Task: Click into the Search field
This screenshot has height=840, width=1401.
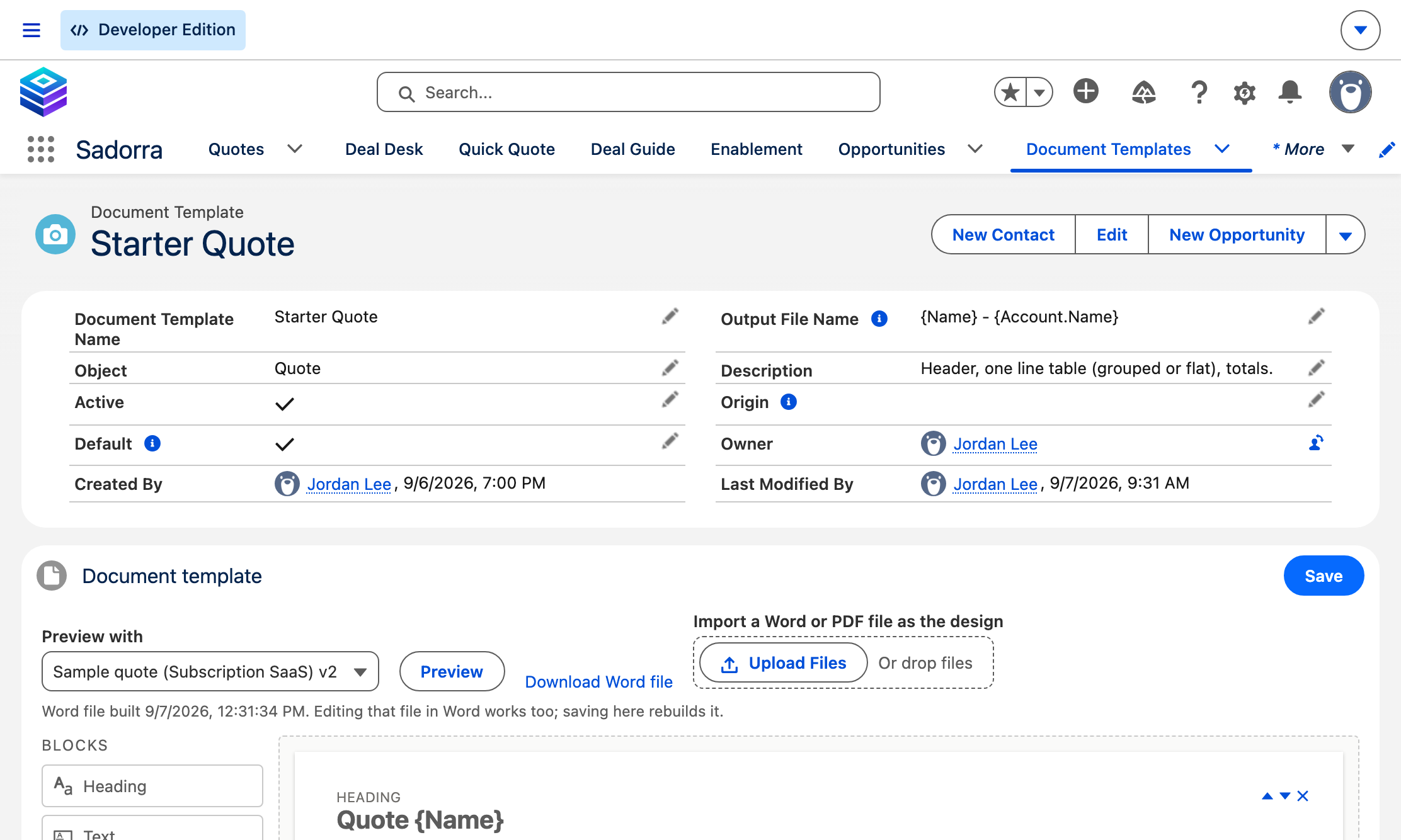Action: 628,93
